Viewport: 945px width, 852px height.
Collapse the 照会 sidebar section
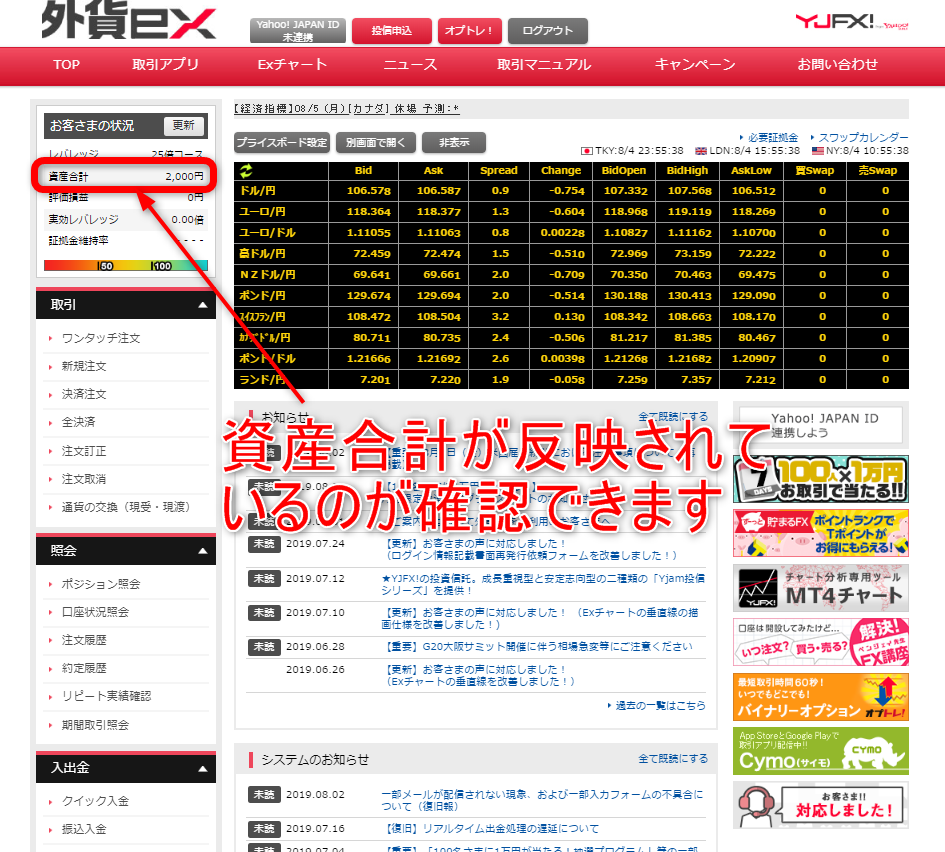click(203, 551)
